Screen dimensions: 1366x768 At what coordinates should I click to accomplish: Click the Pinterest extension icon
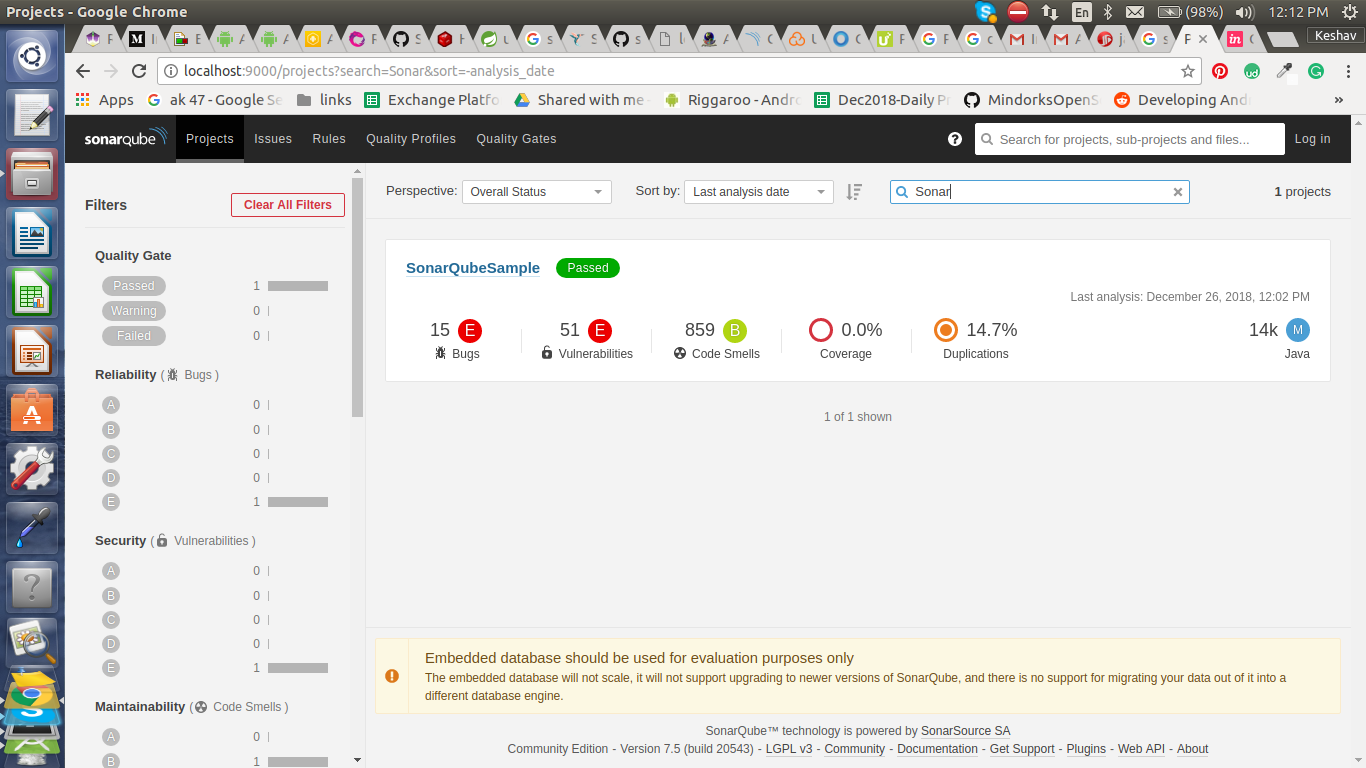1220,71
